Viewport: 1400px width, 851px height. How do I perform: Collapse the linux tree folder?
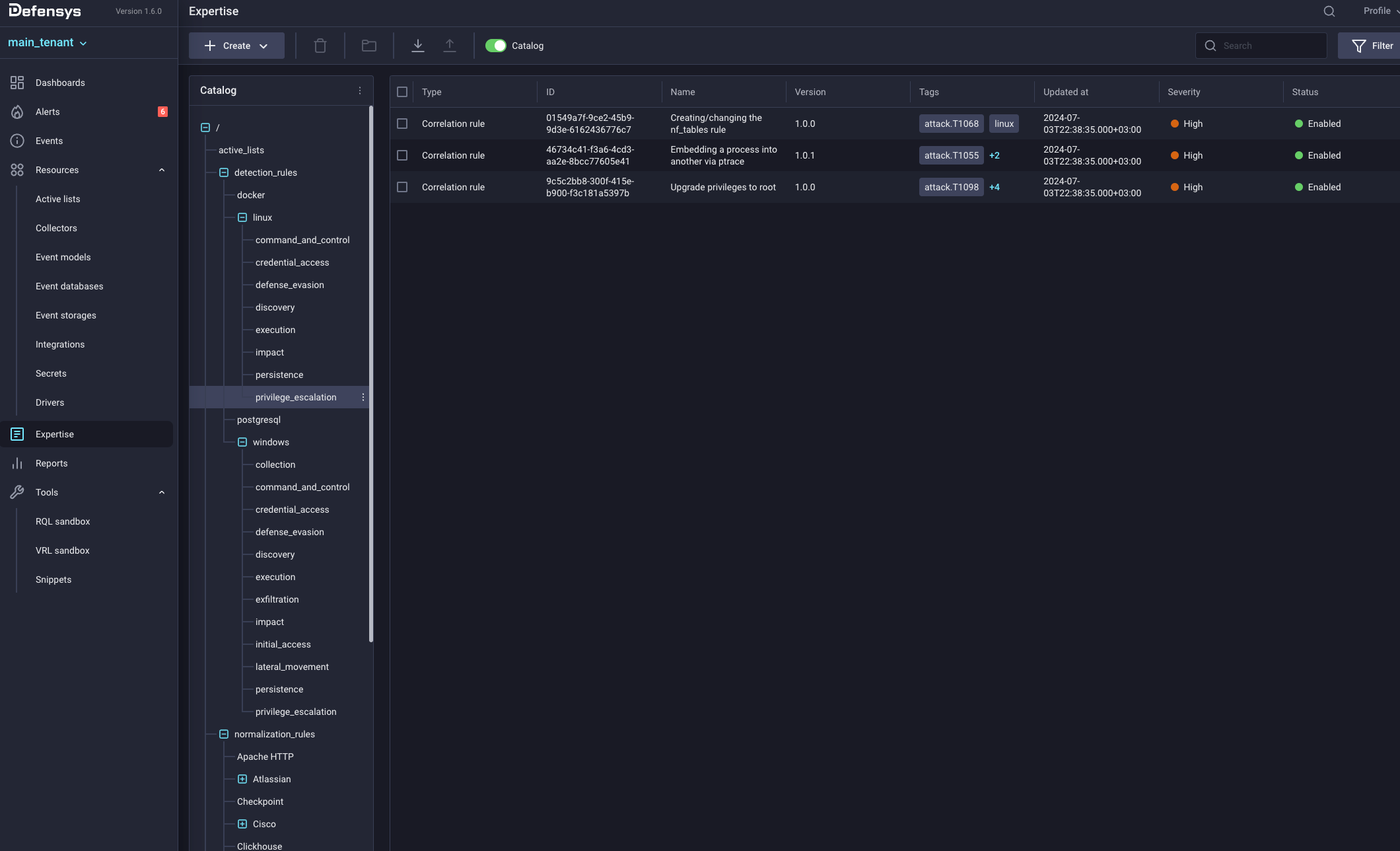pyautogui.click(x=242, y=217)
